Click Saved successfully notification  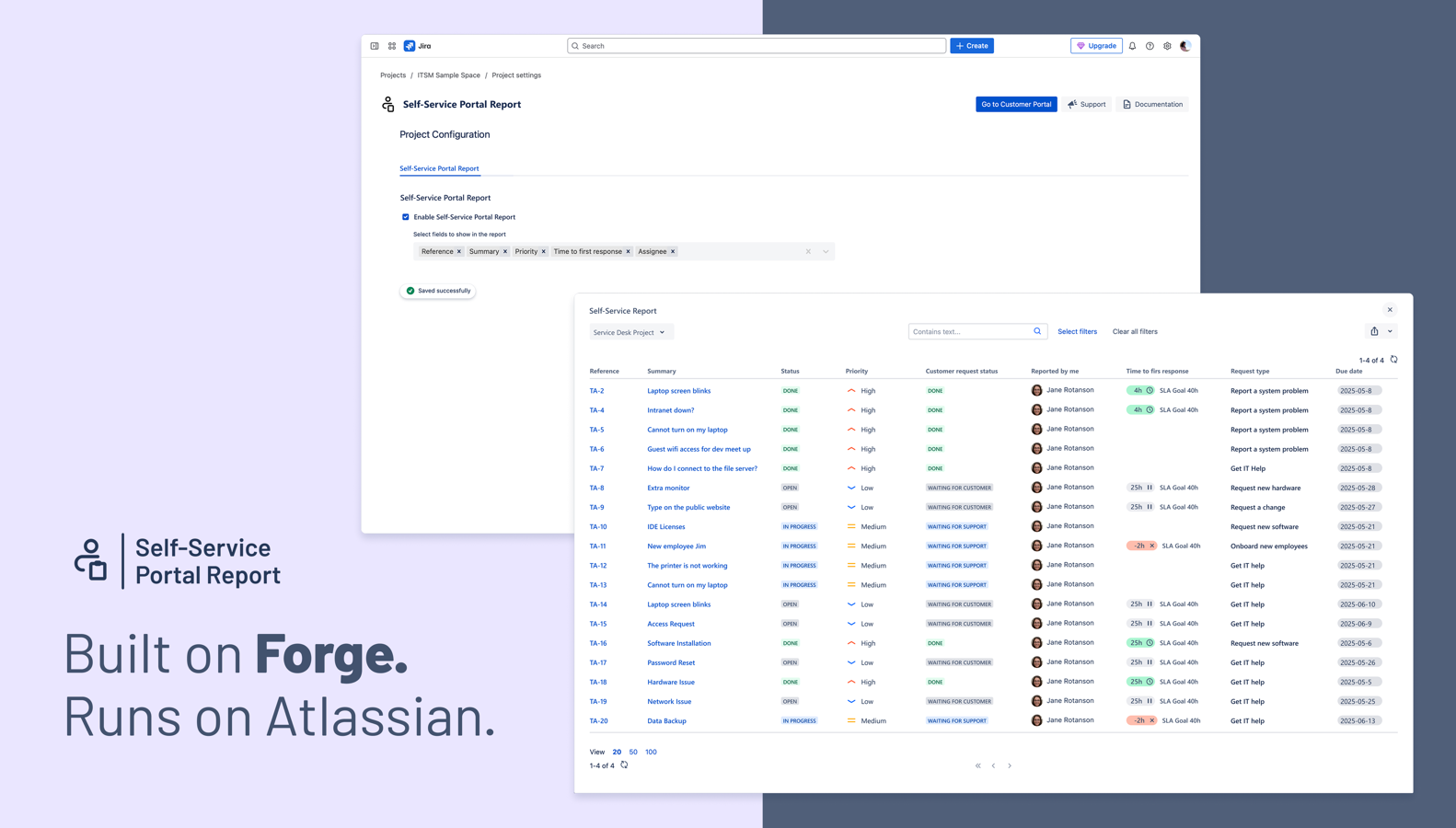tap(438, 291)
